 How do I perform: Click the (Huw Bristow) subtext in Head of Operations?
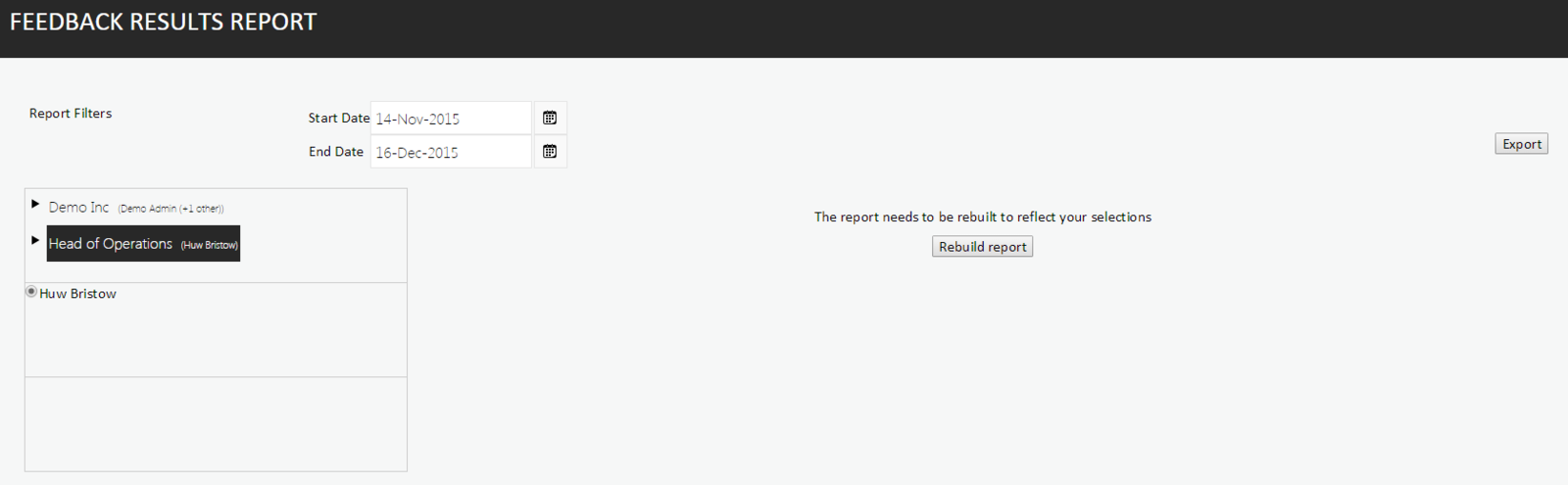pyautogui.click(x=209, y=245)
